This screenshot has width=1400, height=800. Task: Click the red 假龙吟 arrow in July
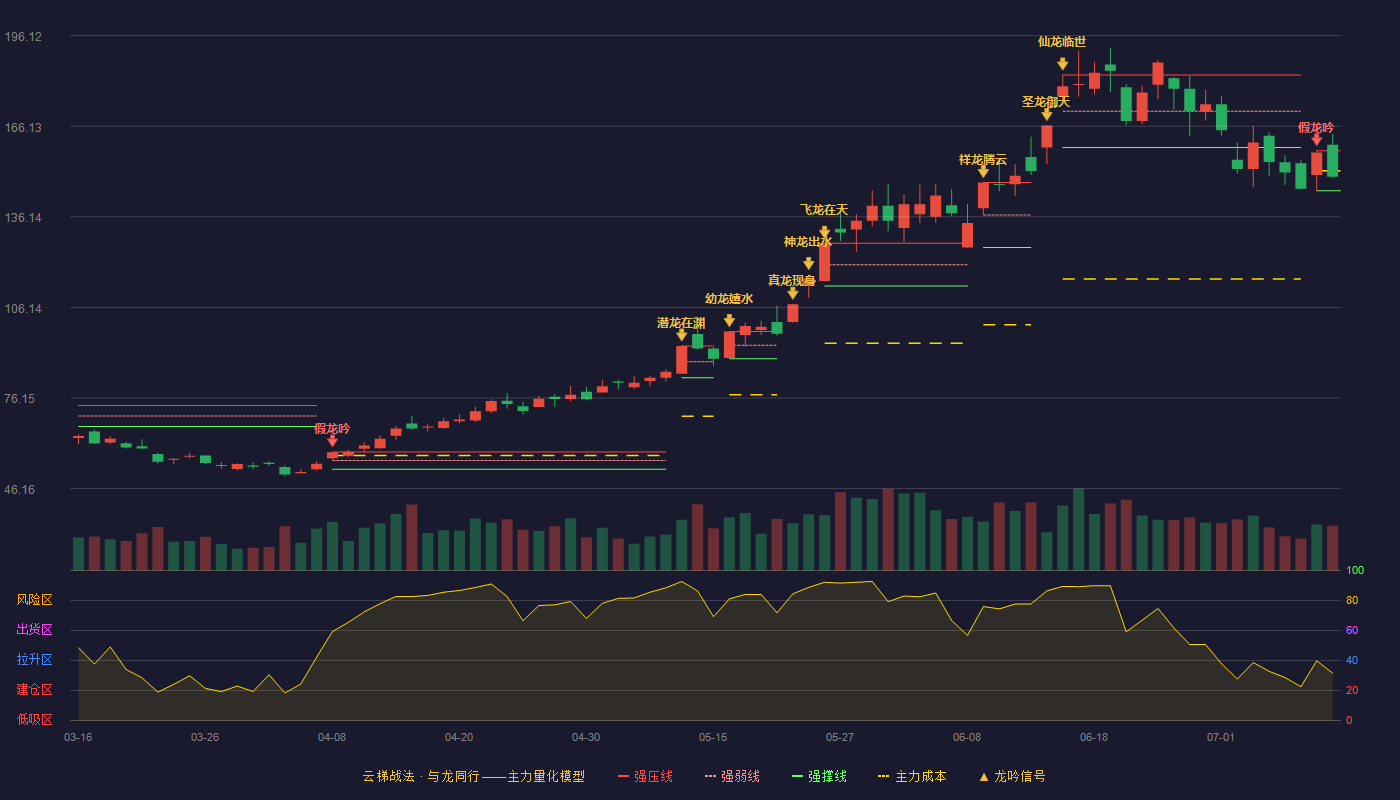point(1316,140)
